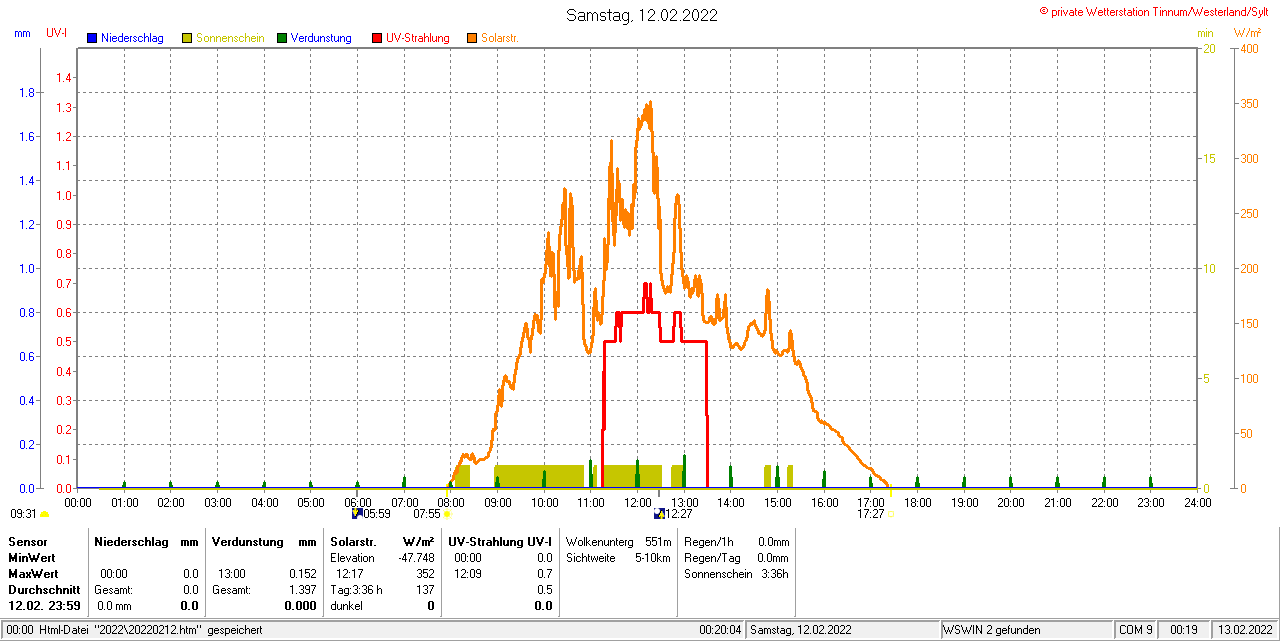Click the Solarstr. max value 352

[425, 573]
